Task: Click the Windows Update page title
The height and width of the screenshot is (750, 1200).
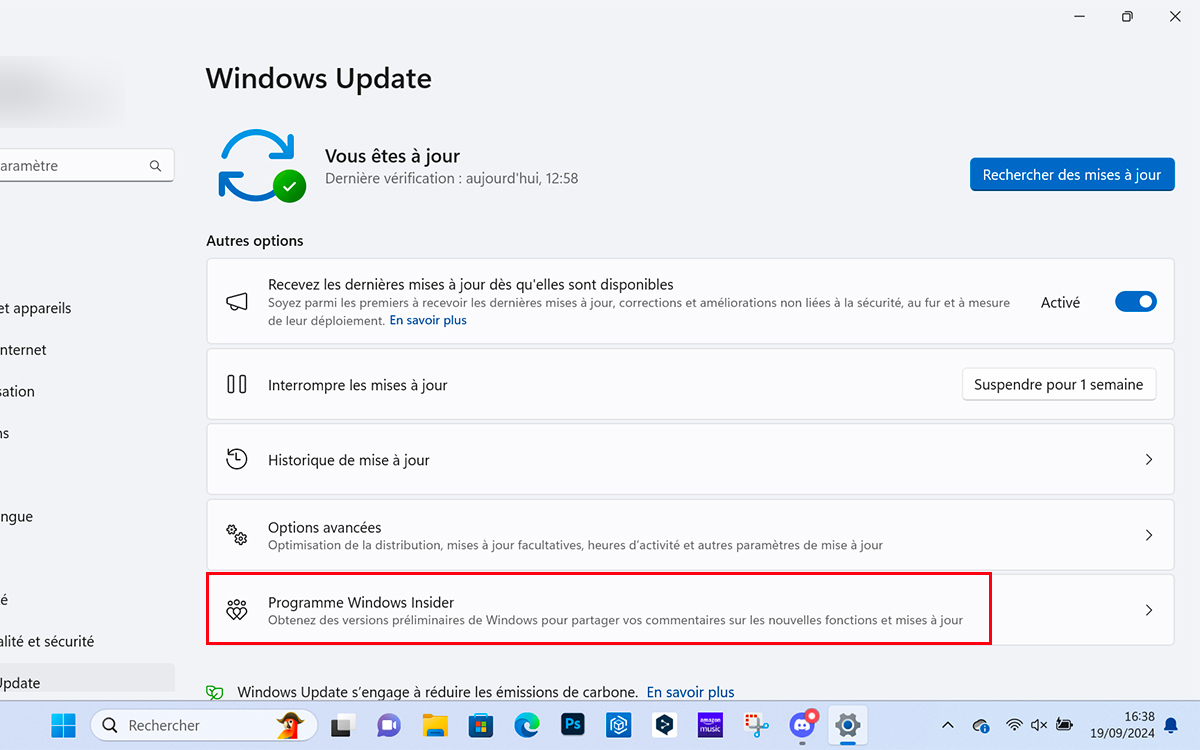Action: (319, 79)
